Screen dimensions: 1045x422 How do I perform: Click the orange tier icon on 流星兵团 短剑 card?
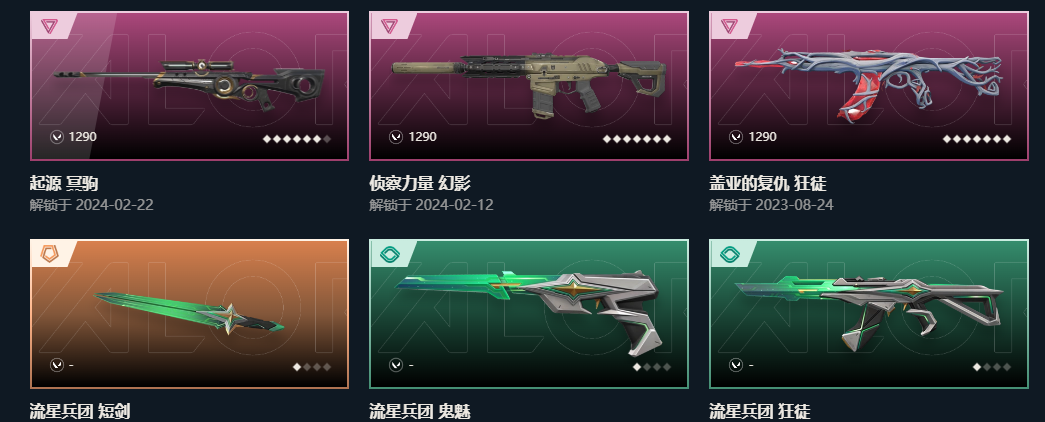[49, 253]
